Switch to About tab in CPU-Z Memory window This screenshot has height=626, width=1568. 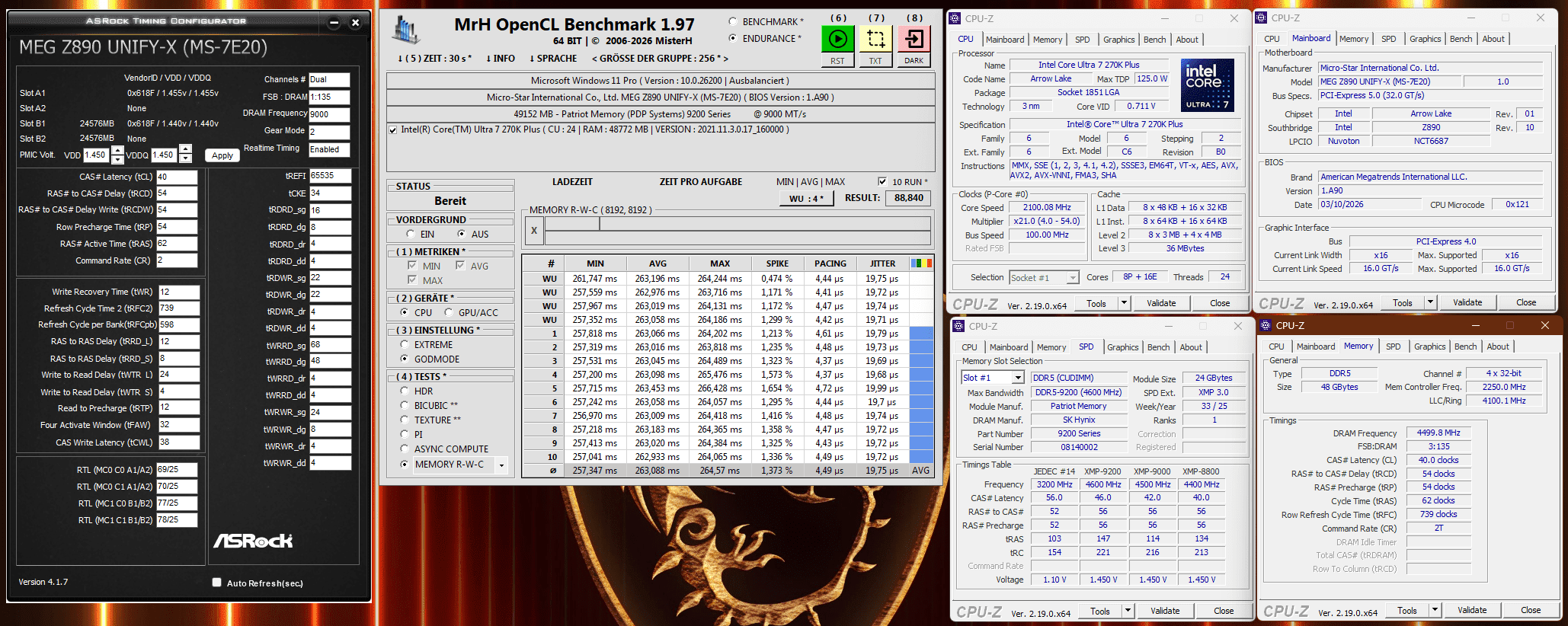[1498, 347]
